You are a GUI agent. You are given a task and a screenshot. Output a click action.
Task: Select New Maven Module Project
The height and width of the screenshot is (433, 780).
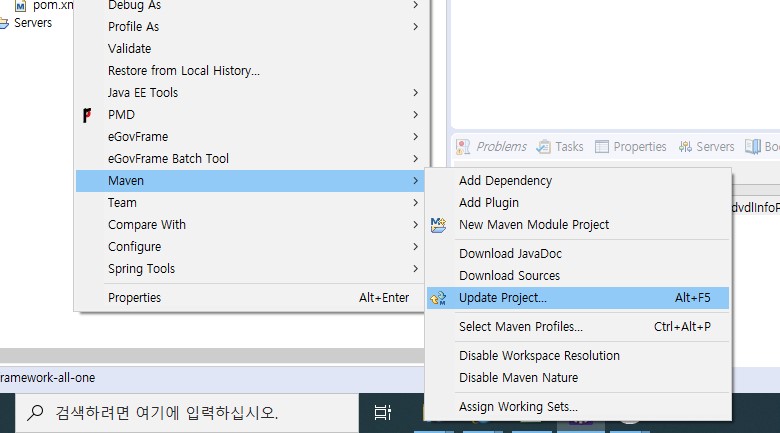[x=578, y=224]
